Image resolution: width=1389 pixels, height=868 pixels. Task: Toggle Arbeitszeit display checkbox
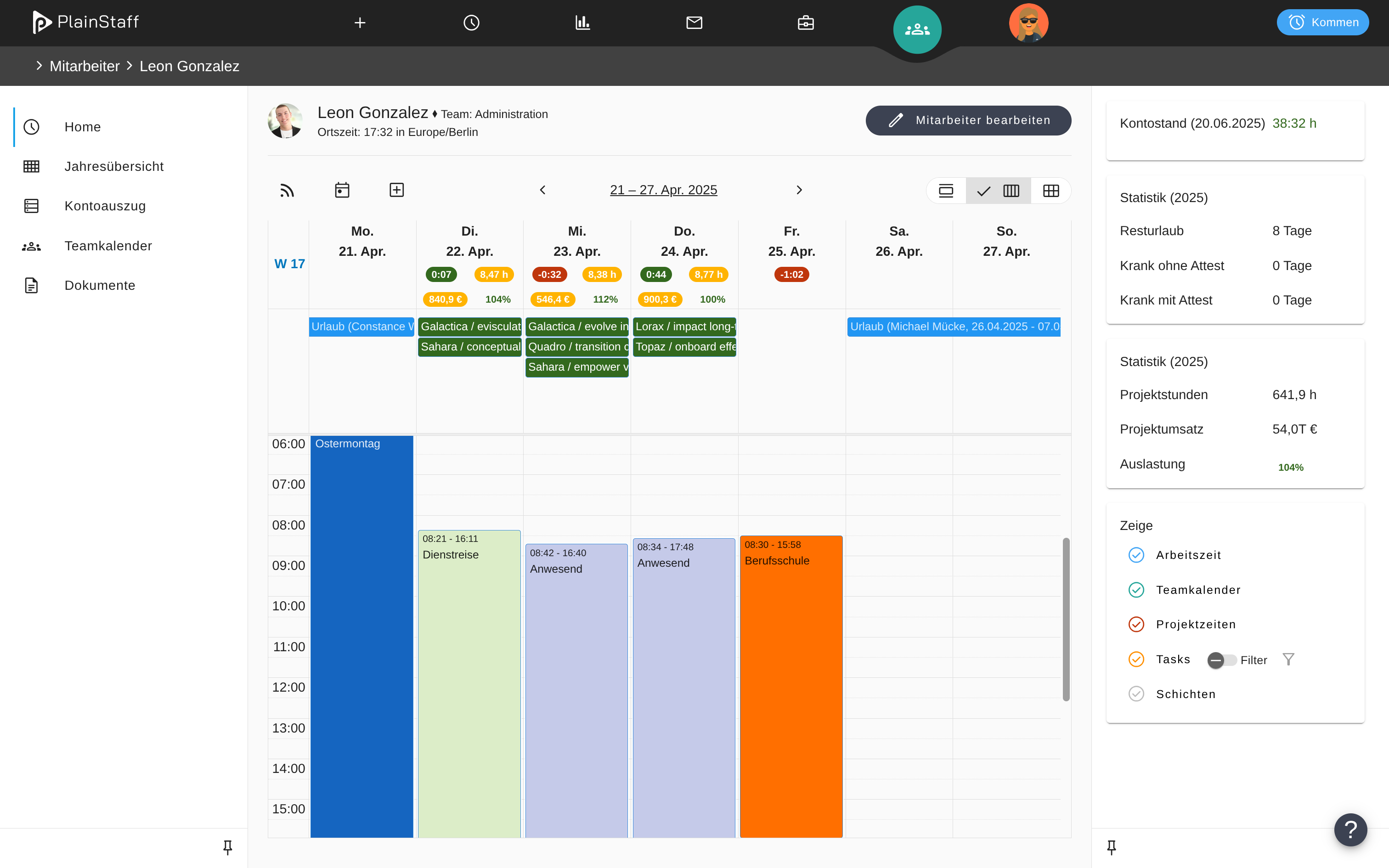coord(1136,555)
